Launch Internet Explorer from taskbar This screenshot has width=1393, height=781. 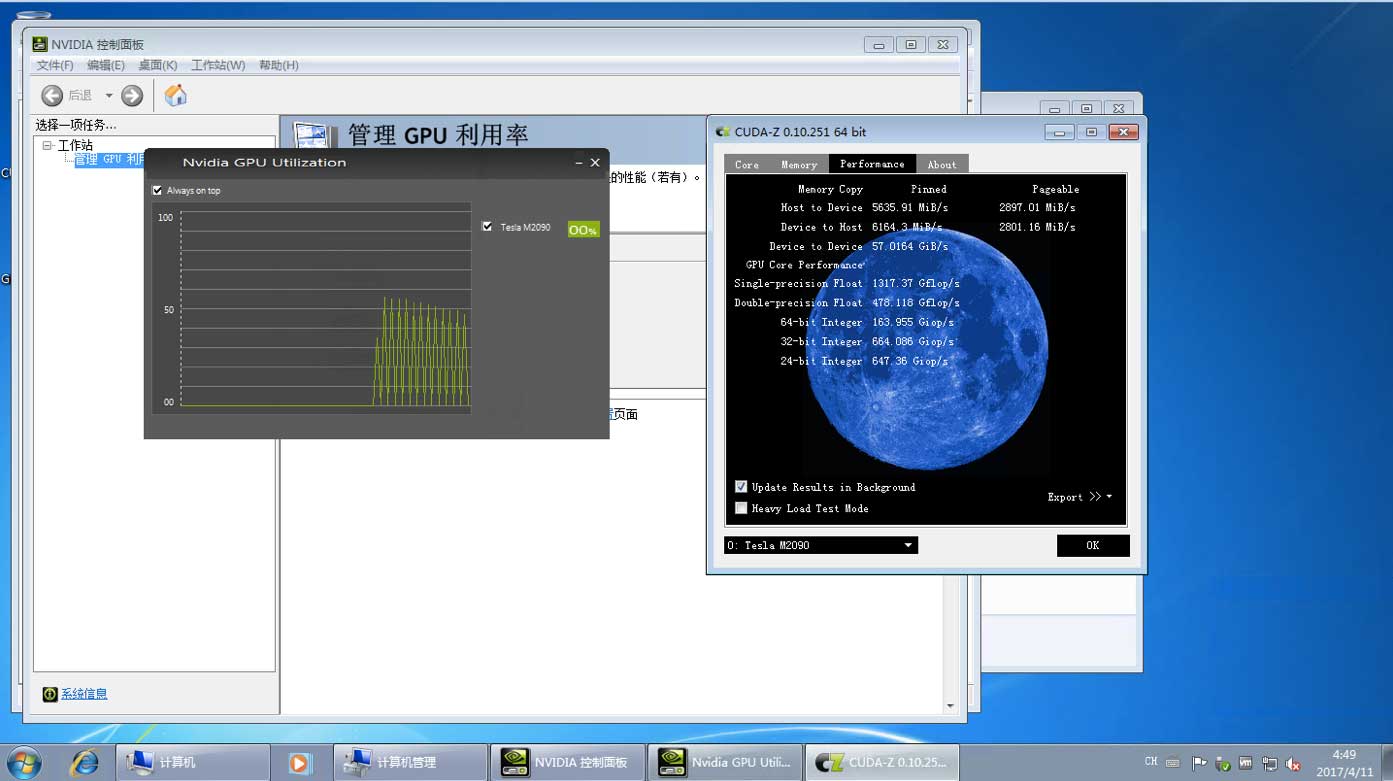[x=85, y=762]
